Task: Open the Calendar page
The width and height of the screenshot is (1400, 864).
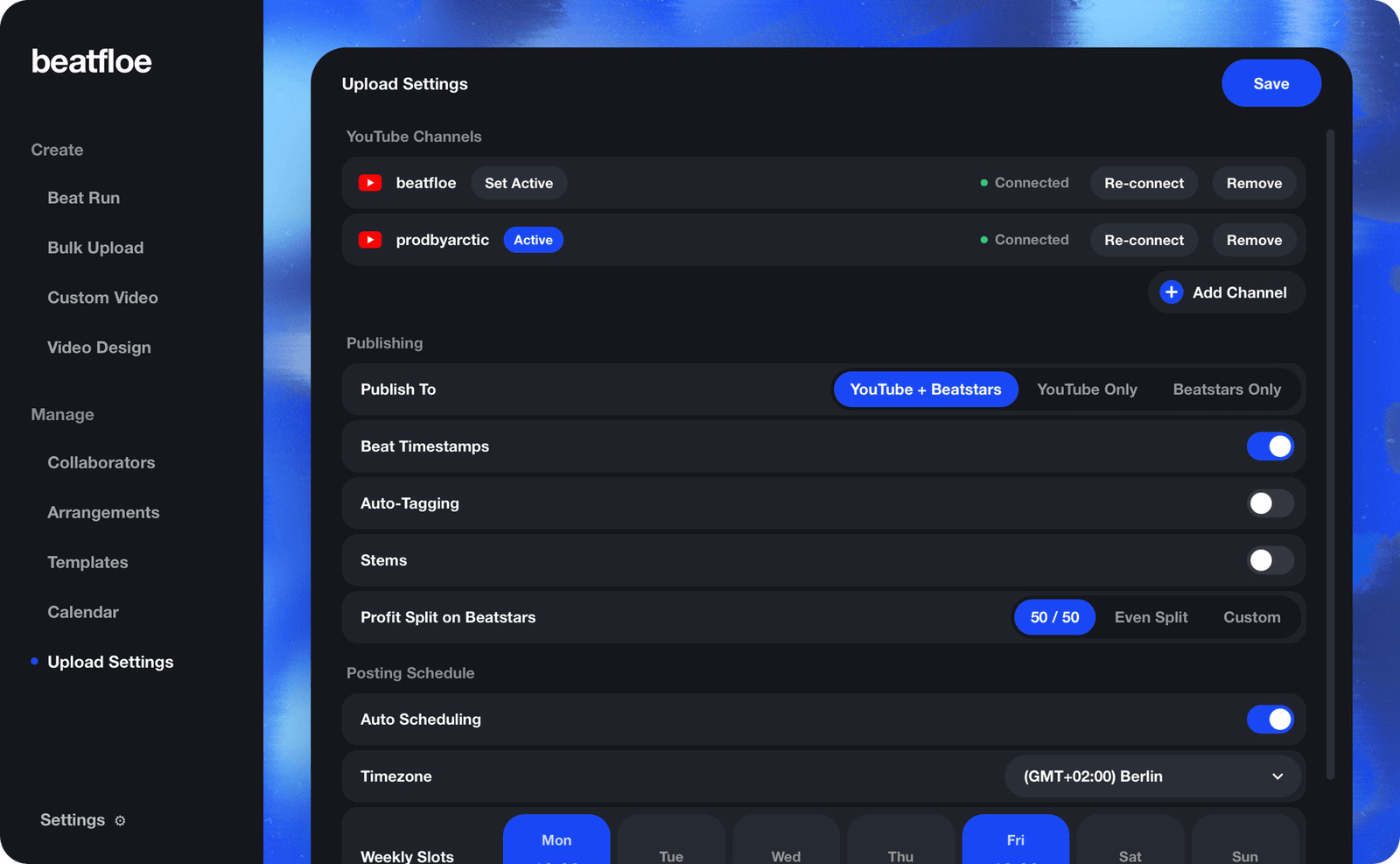Action: click(83, 612)
